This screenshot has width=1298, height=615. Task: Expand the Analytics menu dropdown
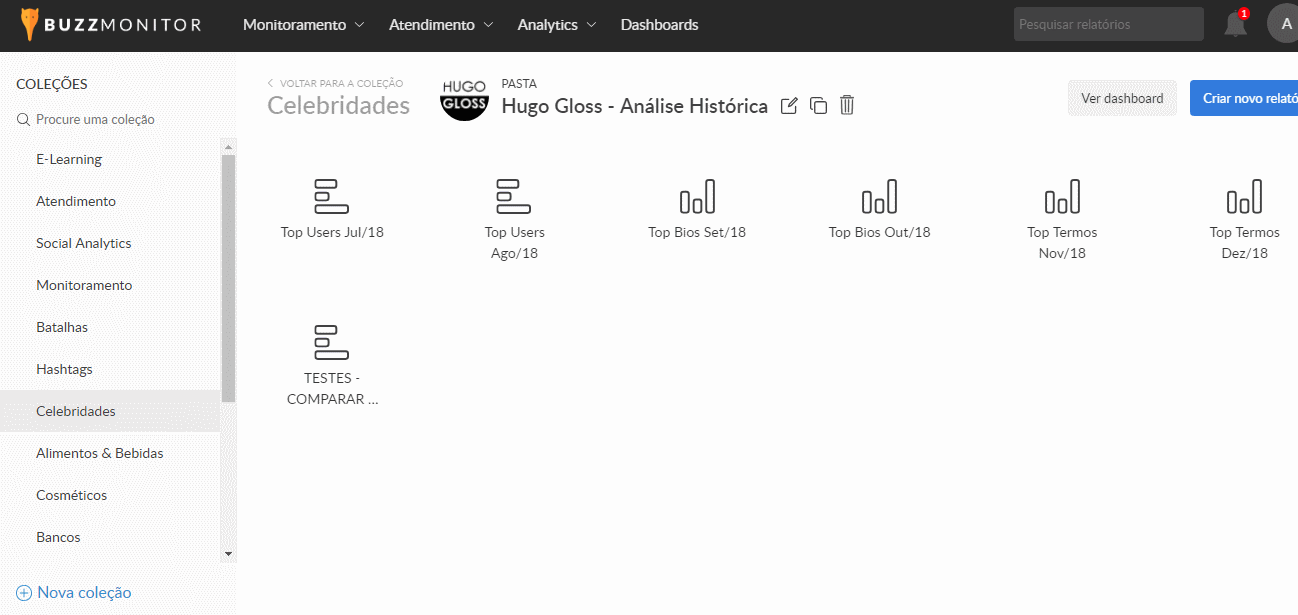pos(556,25)
